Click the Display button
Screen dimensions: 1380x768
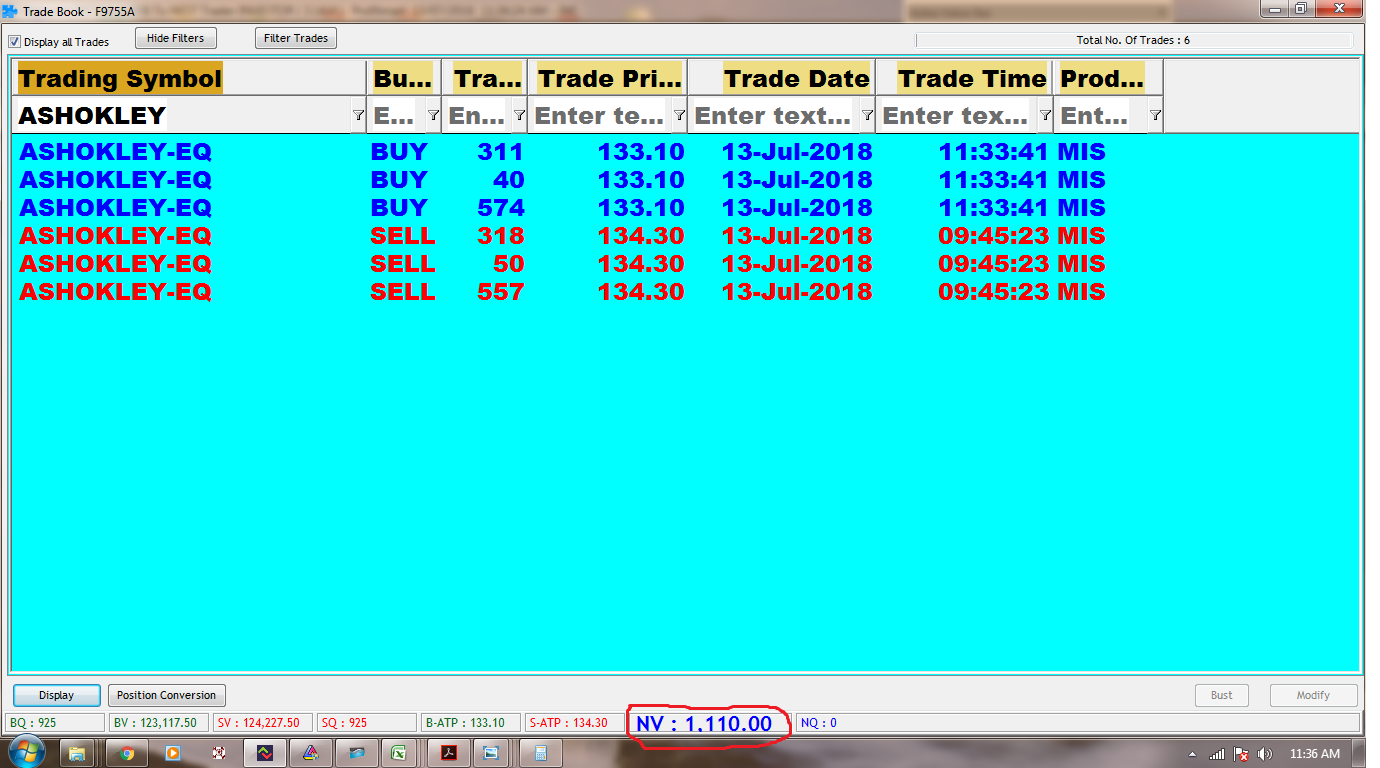click(57, 695)
